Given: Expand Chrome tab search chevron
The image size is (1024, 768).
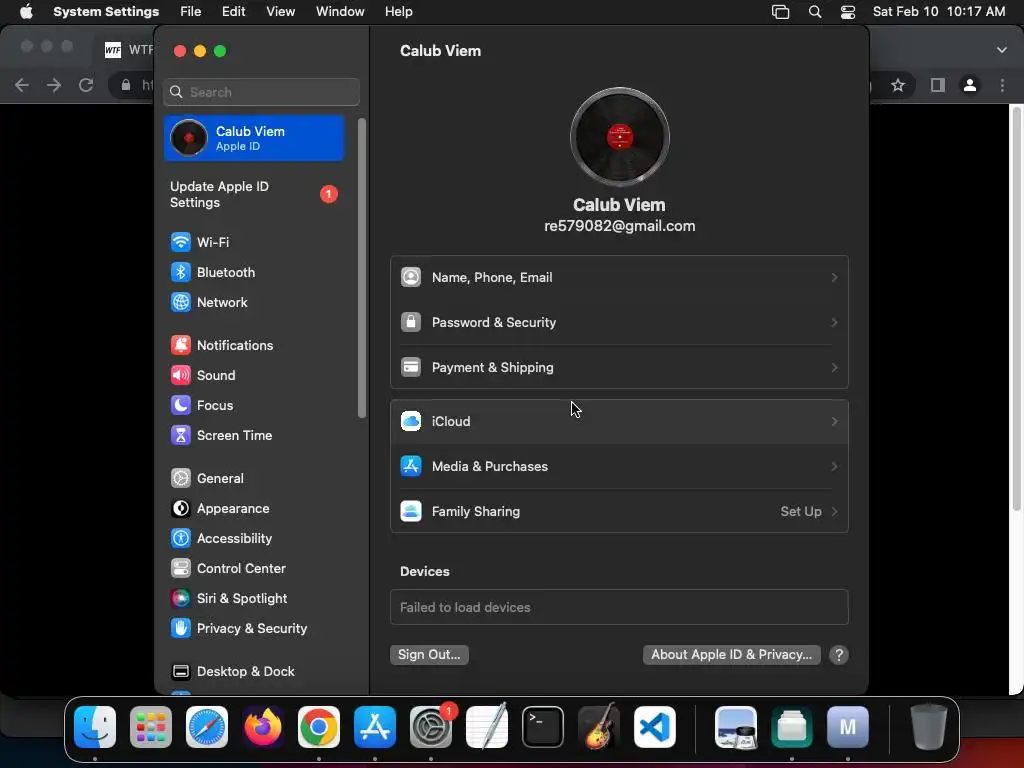Looking at the screenshot, I should tap(1002, 50).
